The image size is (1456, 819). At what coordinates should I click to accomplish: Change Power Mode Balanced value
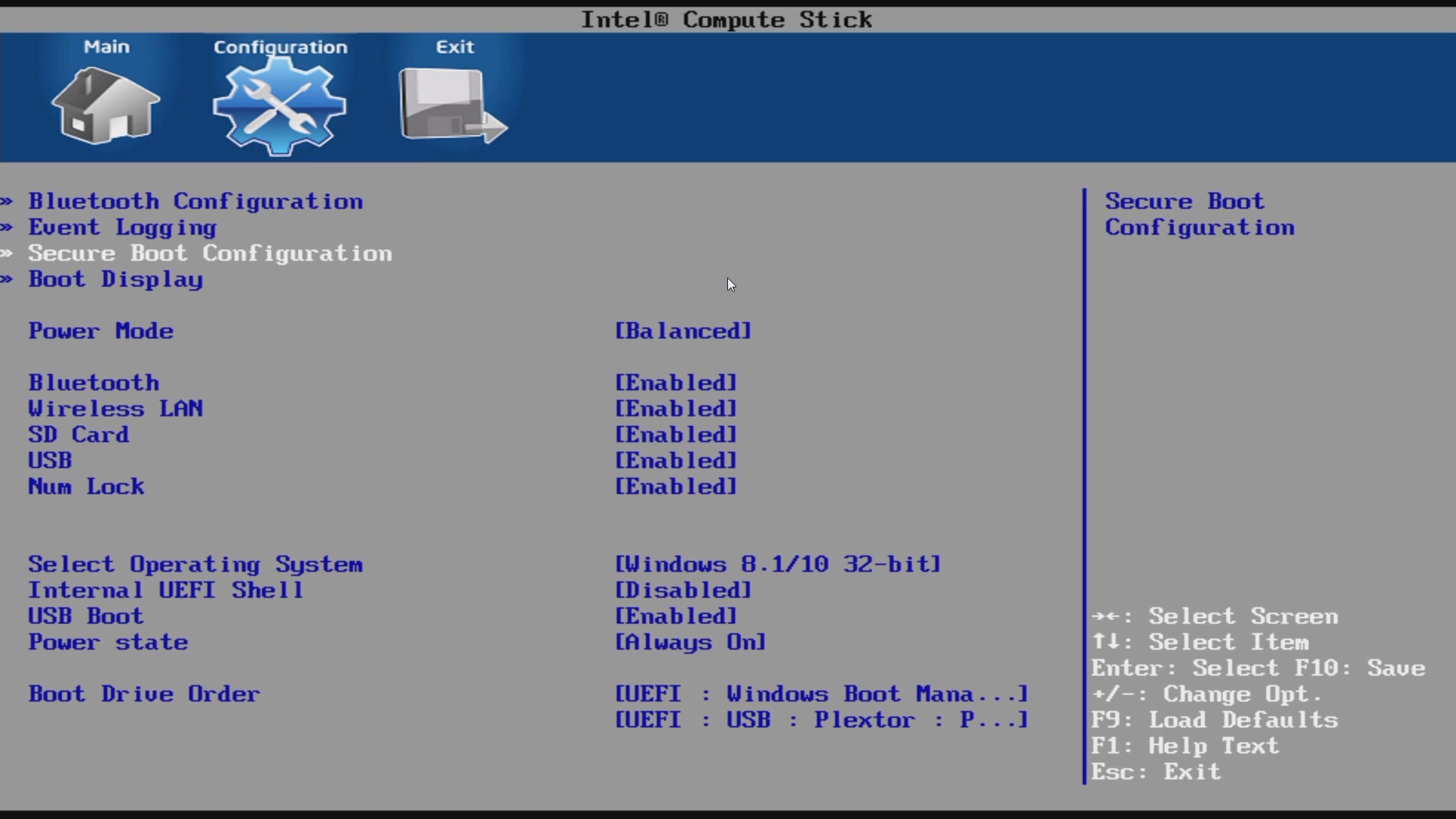[x=683, y=331]
